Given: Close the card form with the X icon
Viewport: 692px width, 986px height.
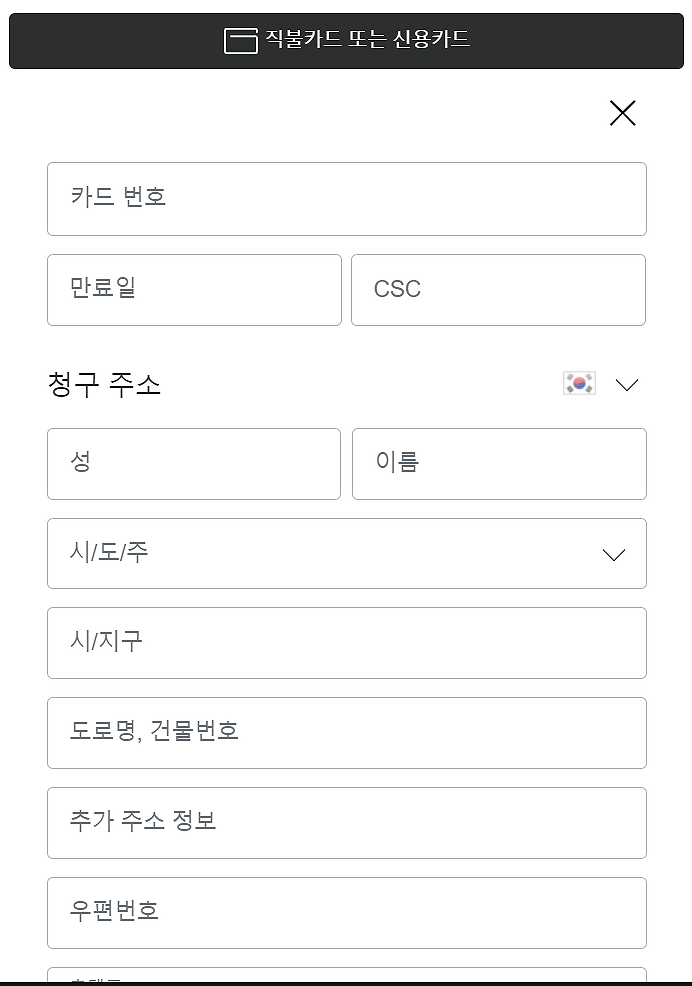Looking at the screenshot, I should pyautogui.click(x=623, y=113).
